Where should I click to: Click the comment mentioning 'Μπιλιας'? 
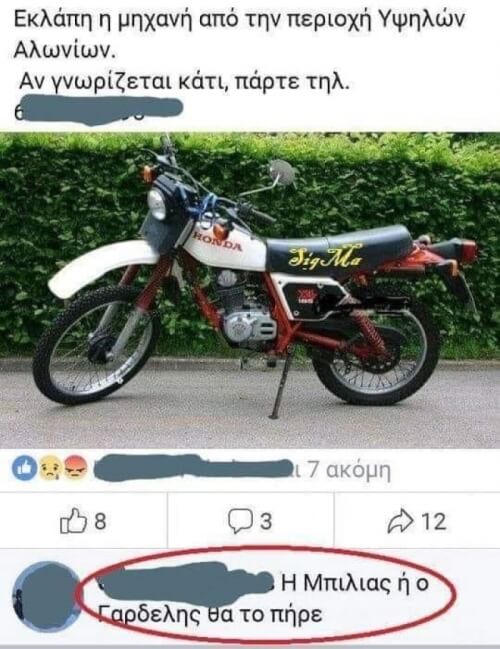point(263,599)
